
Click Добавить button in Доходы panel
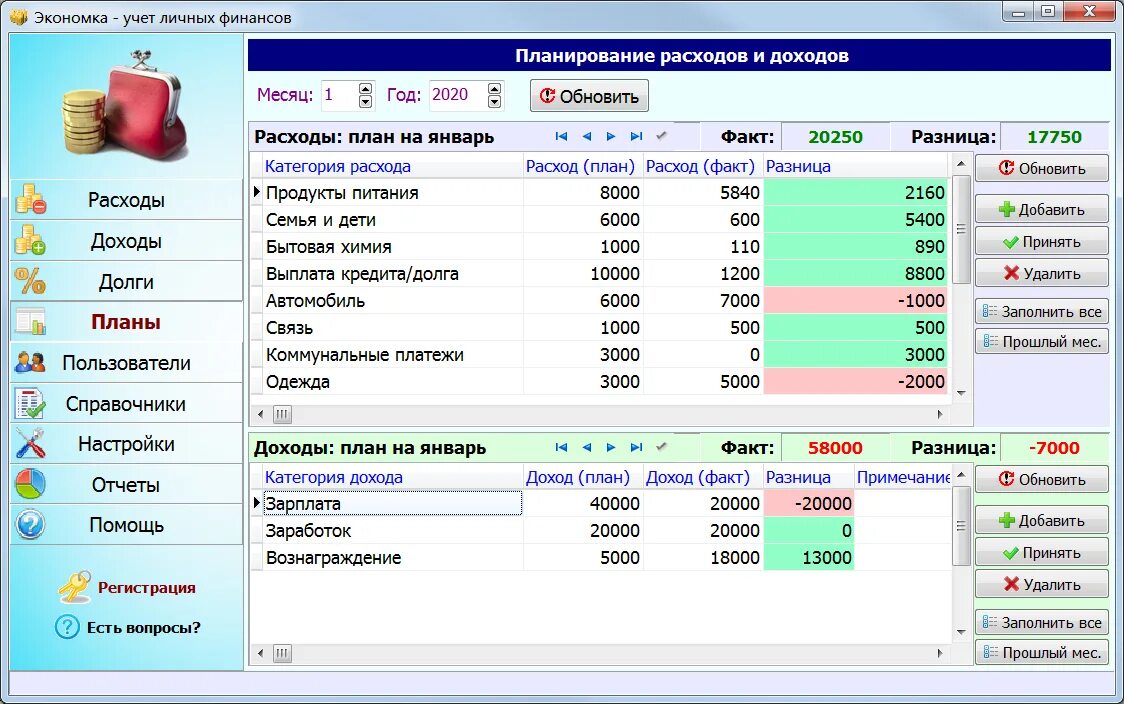click(1042, 520)
